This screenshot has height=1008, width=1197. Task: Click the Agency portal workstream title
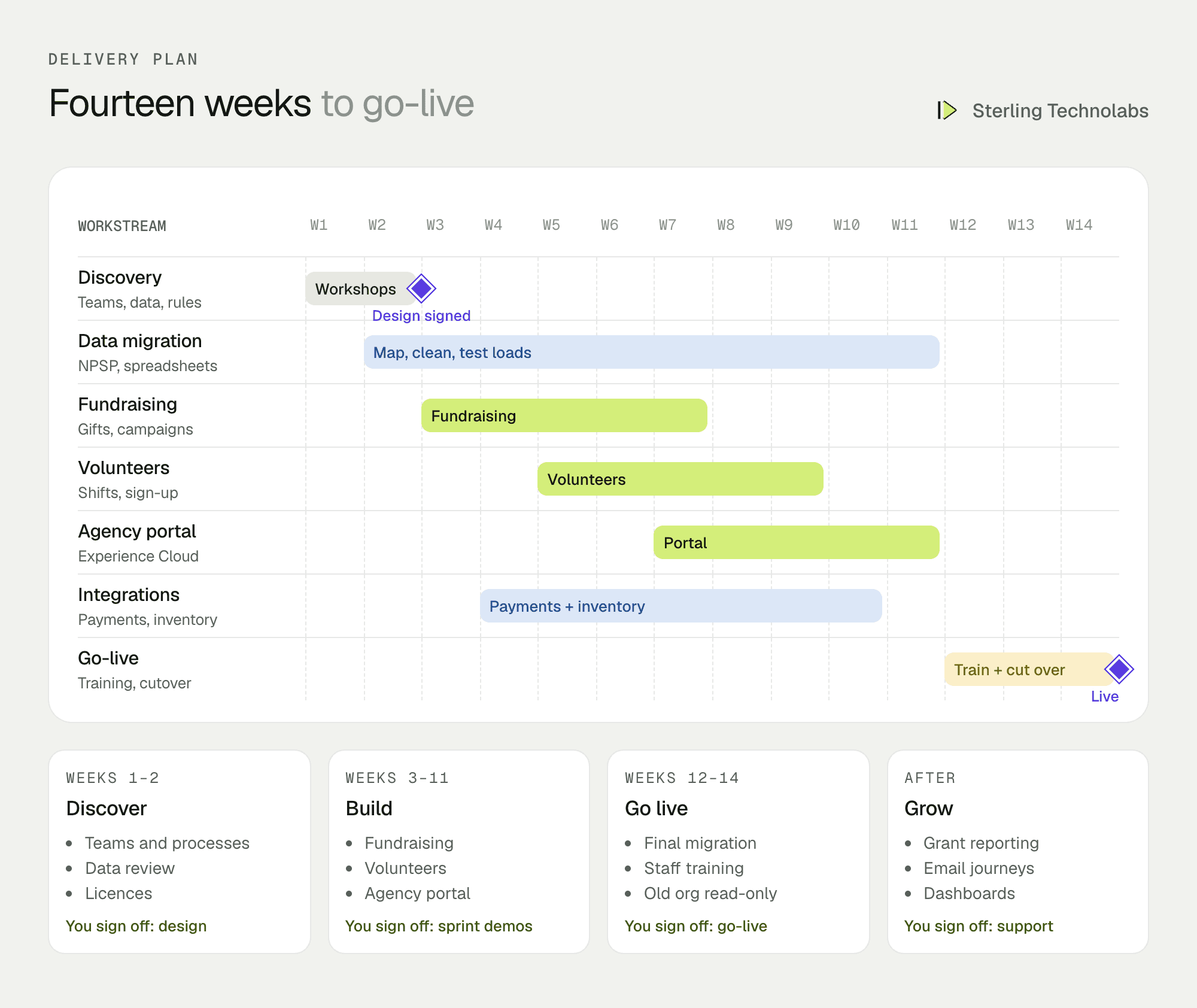click(137, 531)
